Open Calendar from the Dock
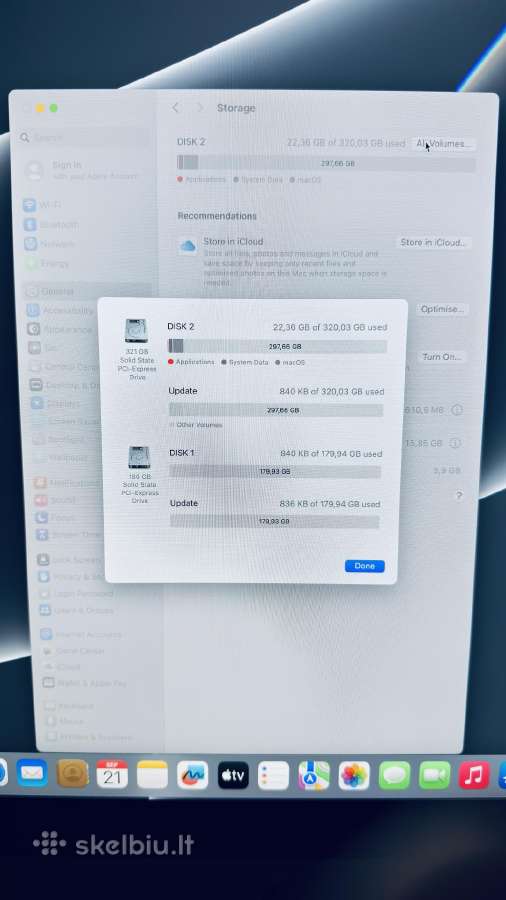506x900 pixels. 112,774
